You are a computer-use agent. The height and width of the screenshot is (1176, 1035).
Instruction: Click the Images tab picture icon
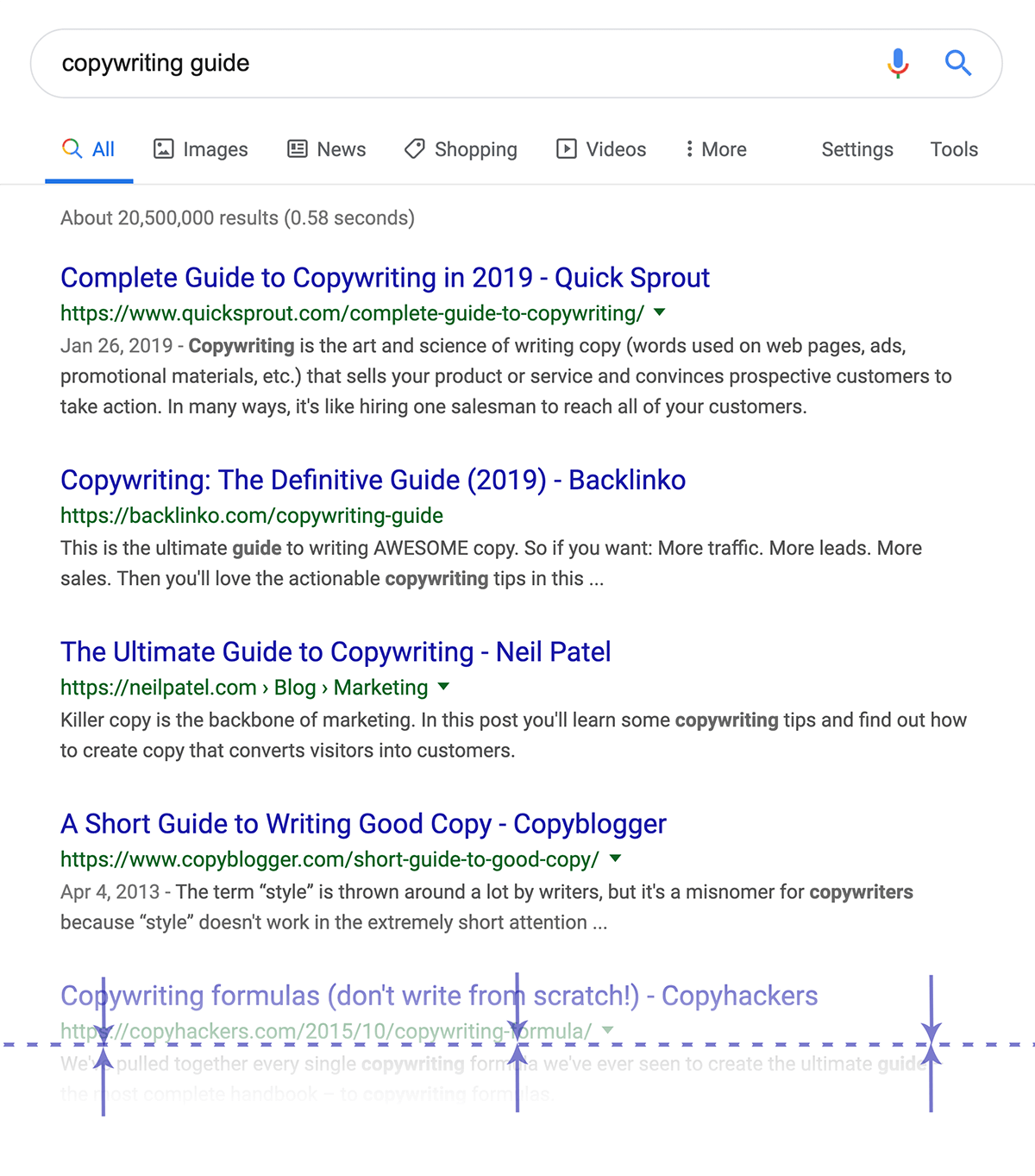pos(164,149)
